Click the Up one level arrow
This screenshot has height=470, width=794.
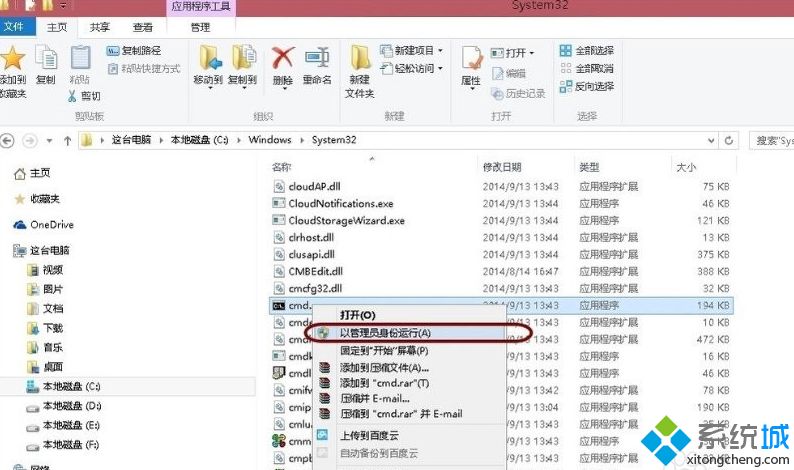[x=67, y=141]
